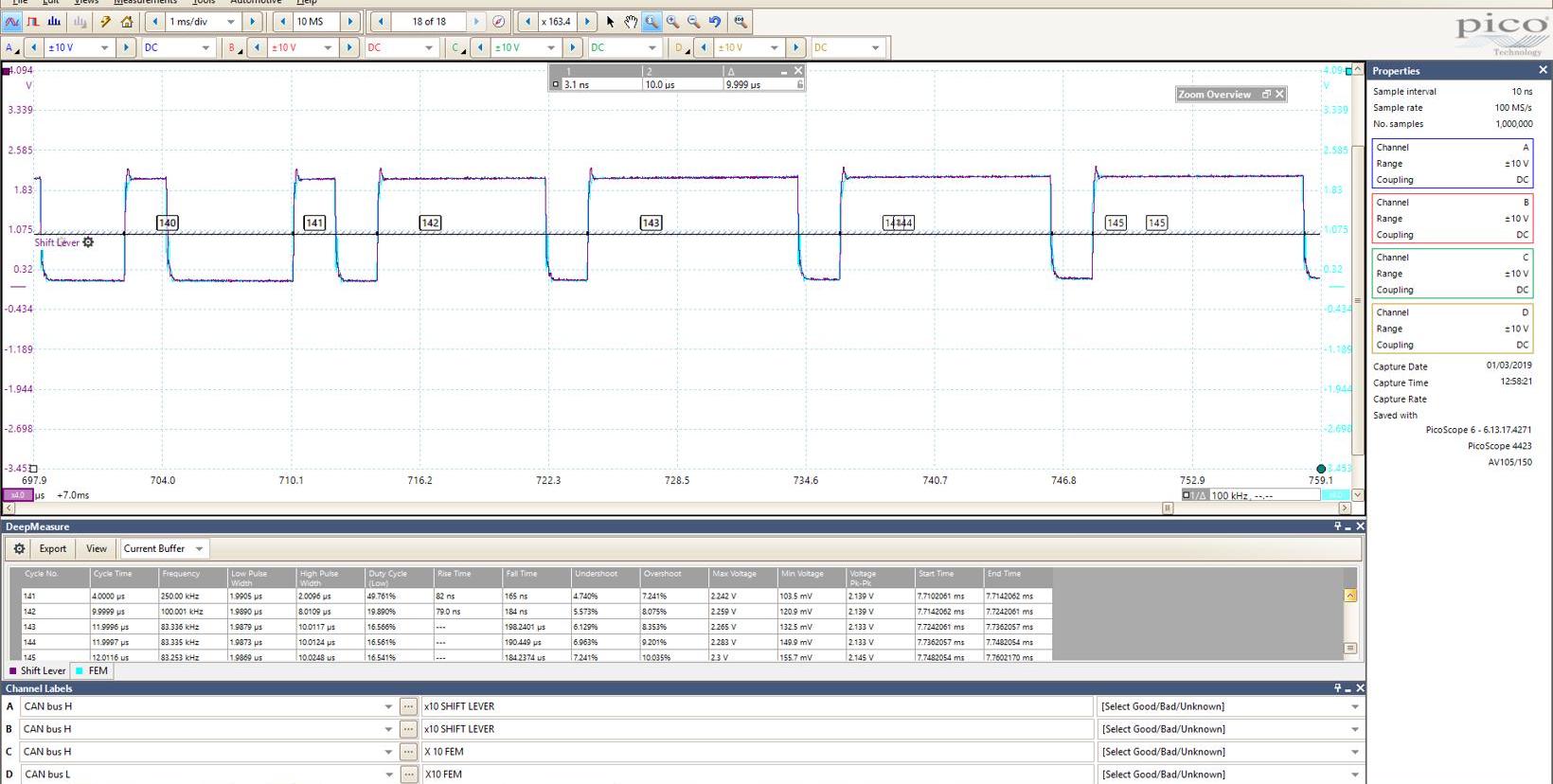1553x784 pixels.
Task: Choose the zoom-in tool
Action: (672, 21)
